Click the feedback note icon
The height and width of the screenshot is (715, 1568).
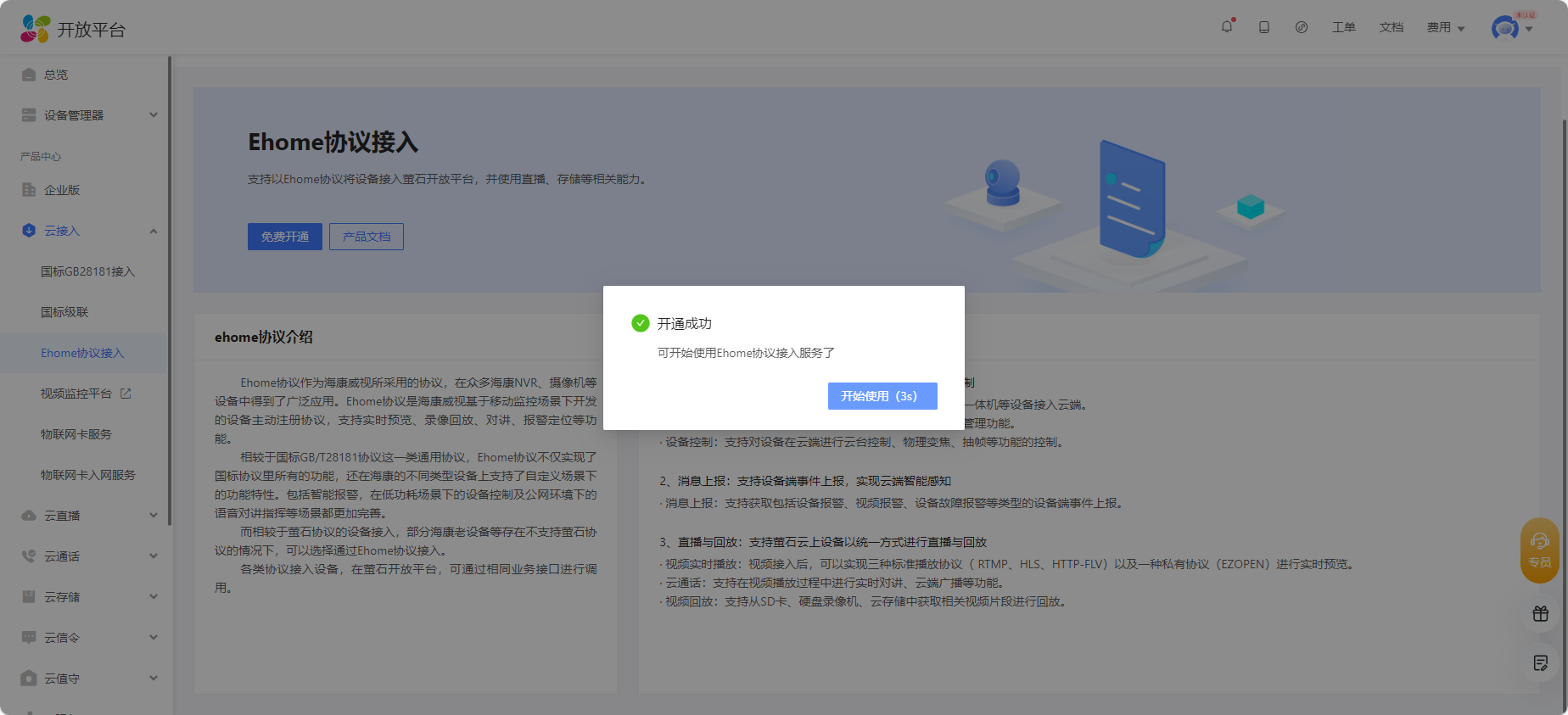tap(1541, 663)
